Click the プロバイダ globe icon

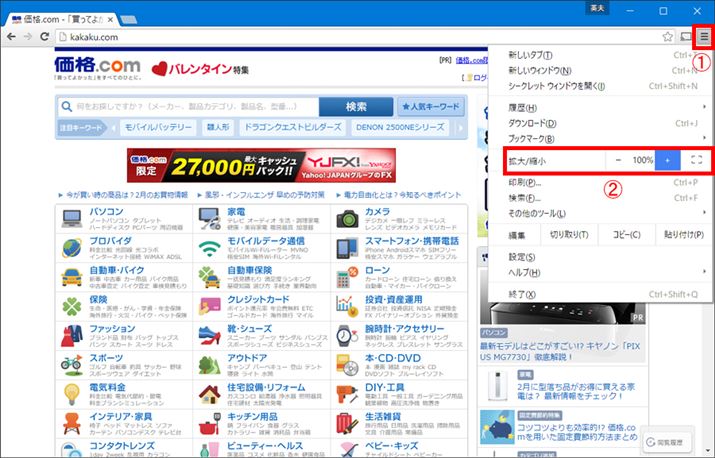(x=72, y=248)
